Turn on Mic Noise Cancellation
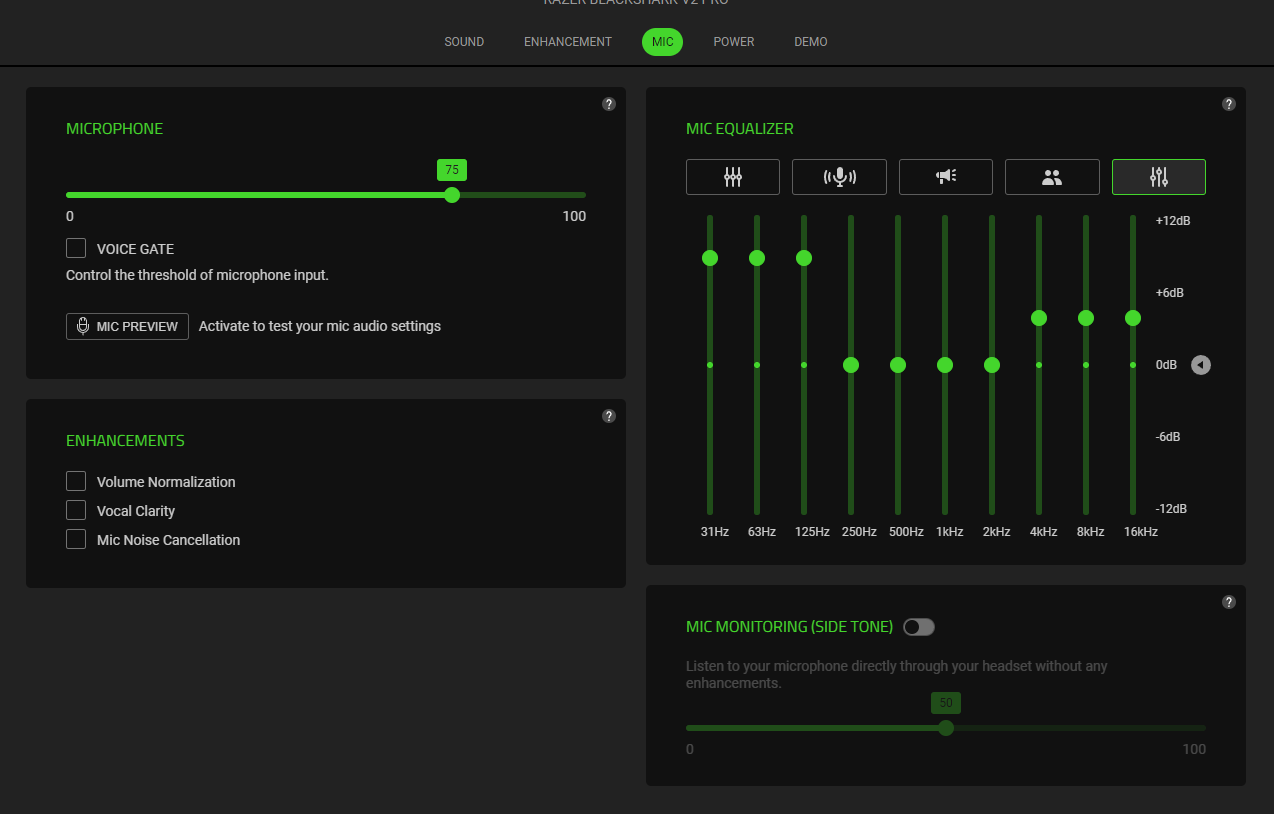Screen dimensions: 1274x814 coord(76,539)
